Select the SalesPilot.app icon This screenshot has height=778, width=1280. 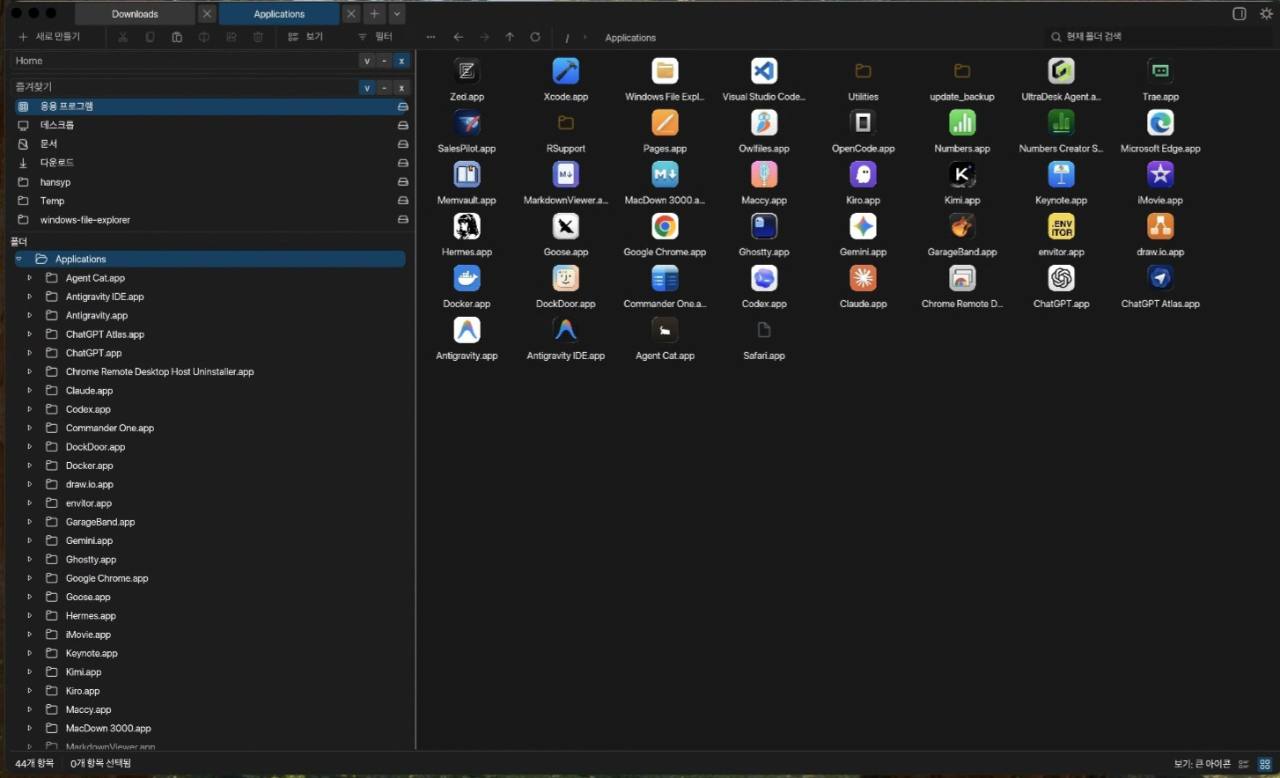point(466,123)
